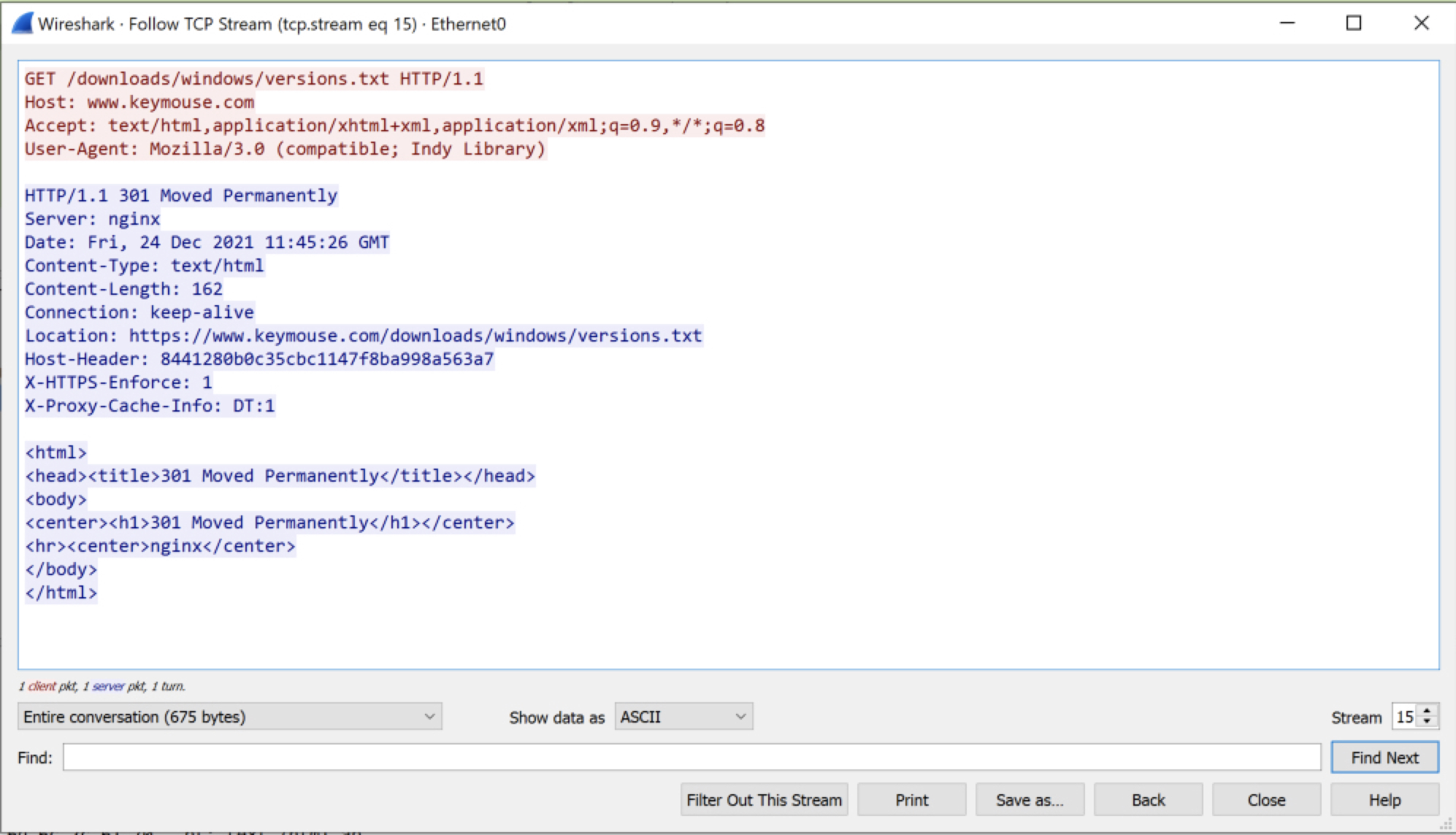Click the closing </html> tag line
Image resolution: width=1456 pixels, height=835 pixels.
[x=61, y=593]
